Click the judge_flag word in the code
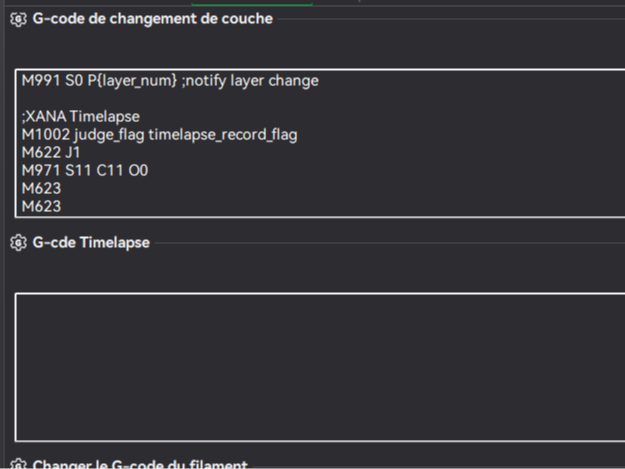Viewport: 625px width, 469px height. tap(109, 135)
